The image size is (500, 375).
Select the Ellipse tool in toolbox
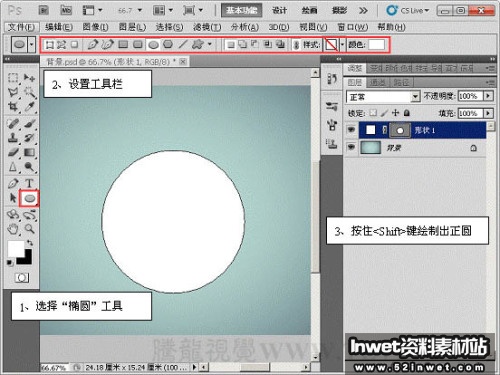(29, 198)
